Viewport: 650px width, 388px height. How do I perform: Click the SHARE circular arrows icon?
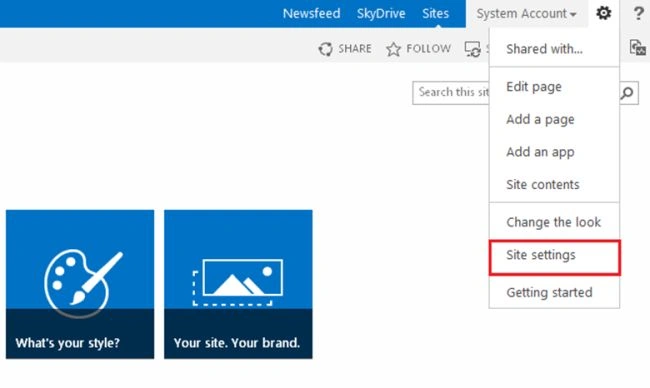325,49
